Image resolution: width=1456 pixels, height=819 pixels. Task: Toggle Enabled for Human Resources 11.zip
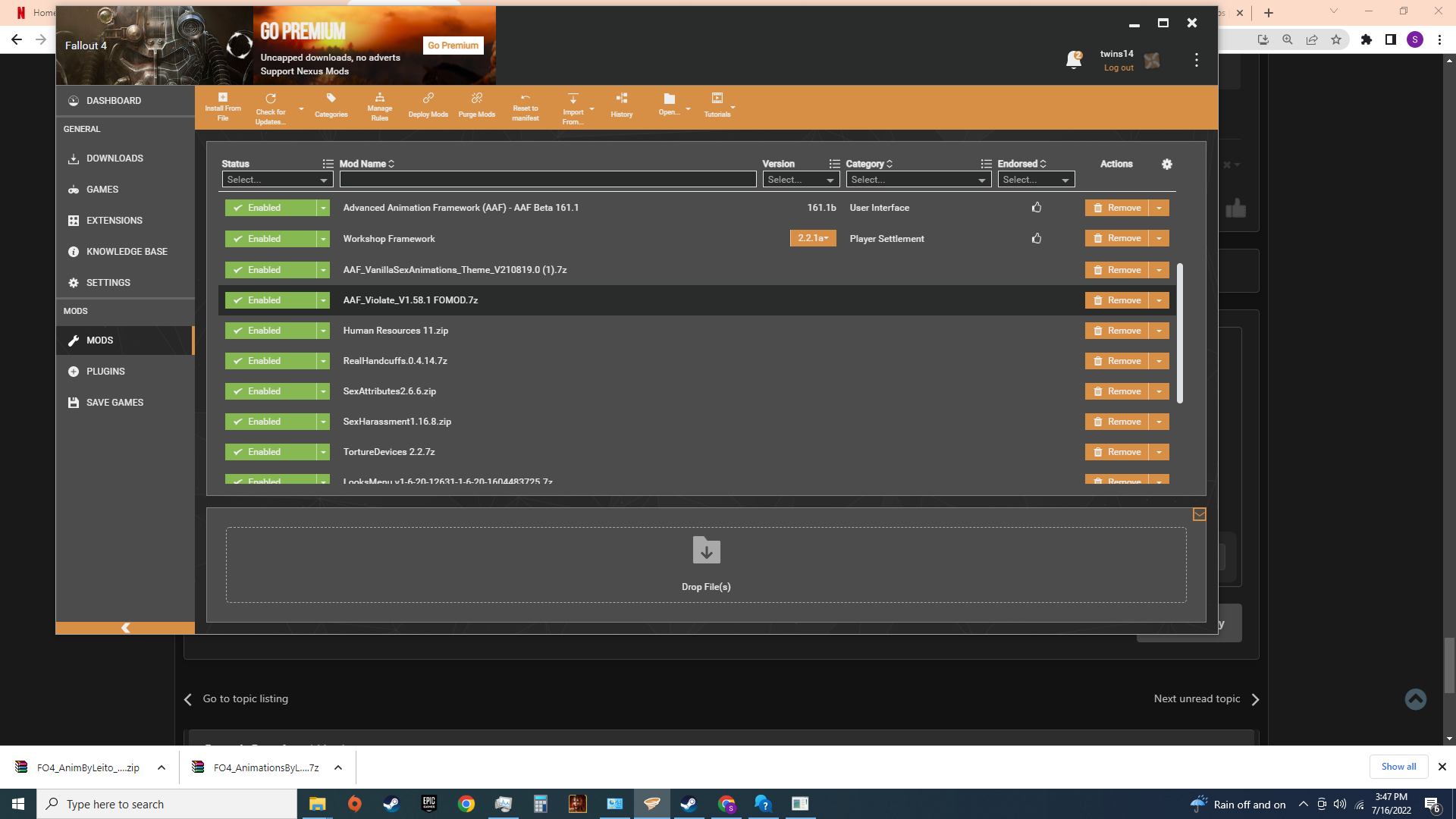click(271, 331)
